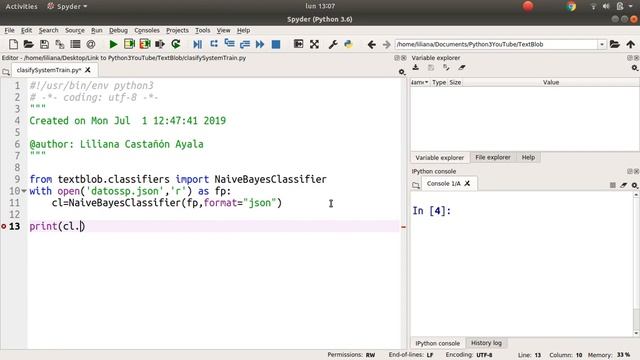Open the outline list icon in toolbar
This screenshot has width=640, height=360.
pos(75,44)
